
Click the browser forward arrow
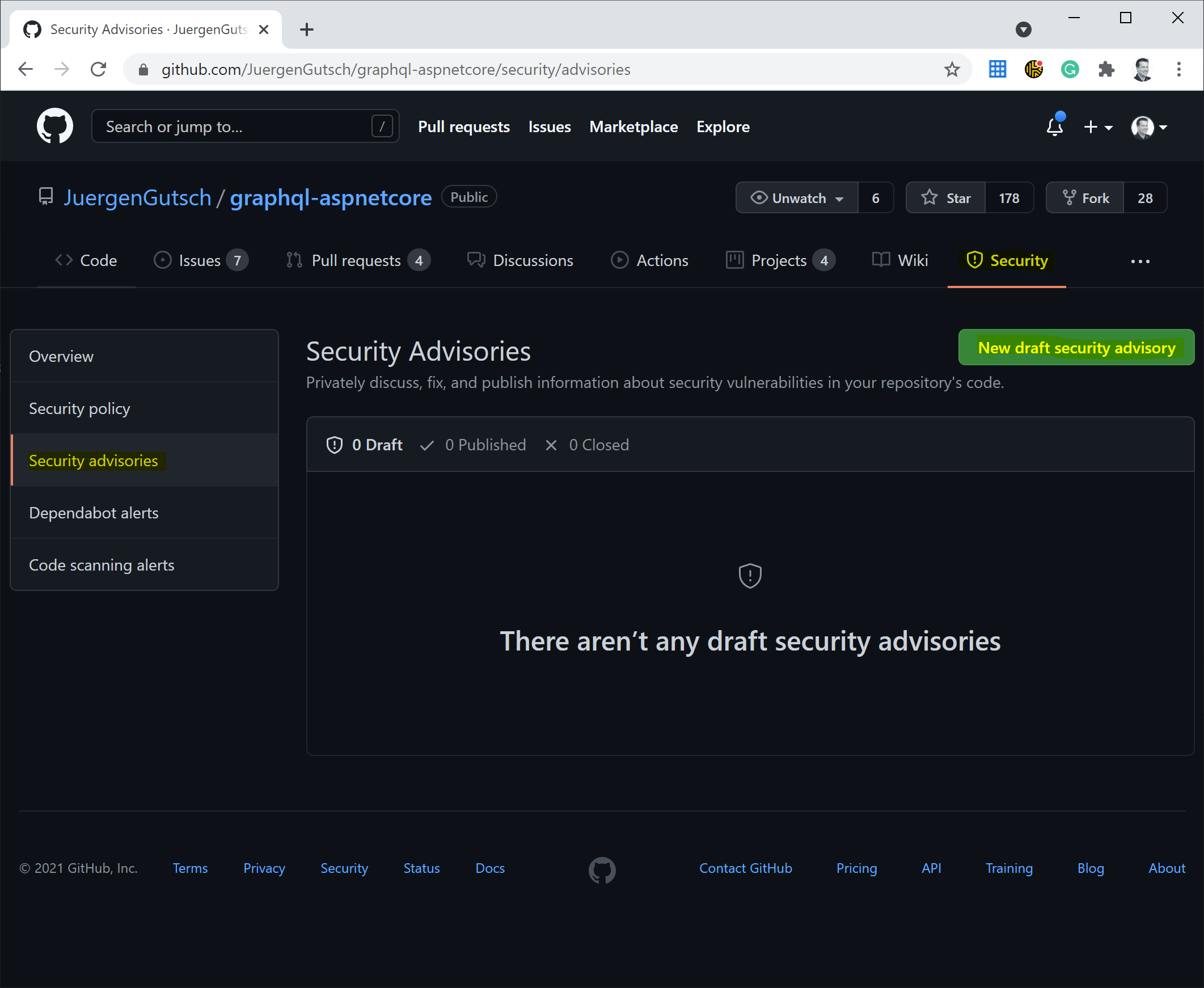61,69
